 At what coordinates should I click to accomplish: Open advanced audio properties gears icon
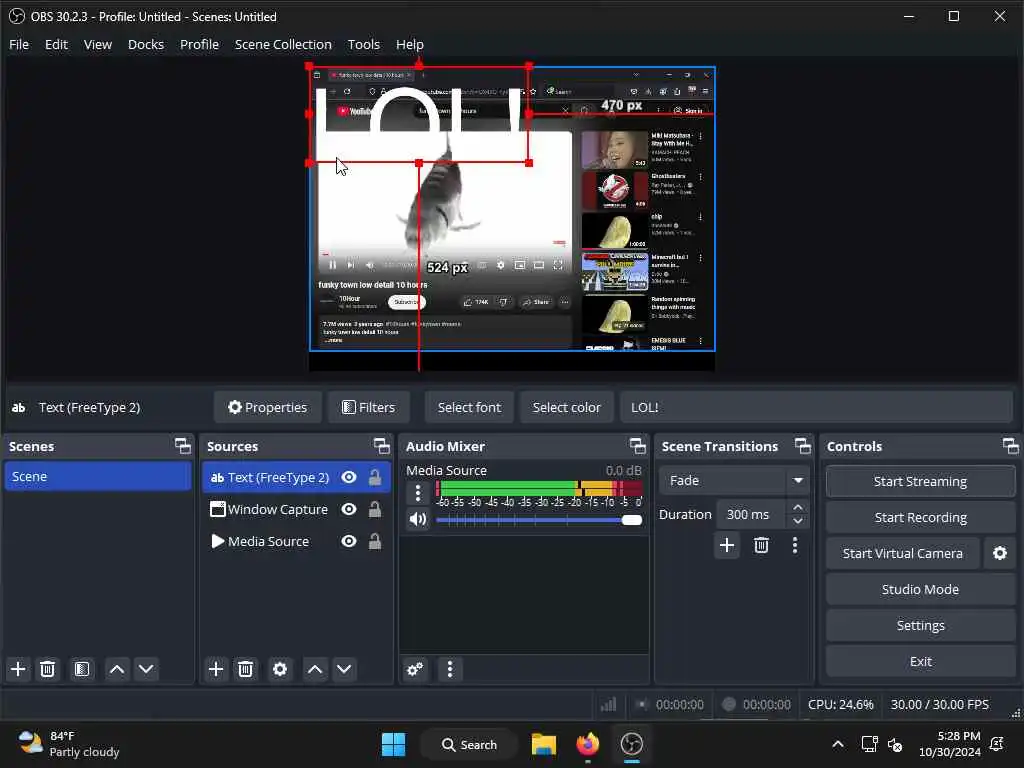coord(415,669)
